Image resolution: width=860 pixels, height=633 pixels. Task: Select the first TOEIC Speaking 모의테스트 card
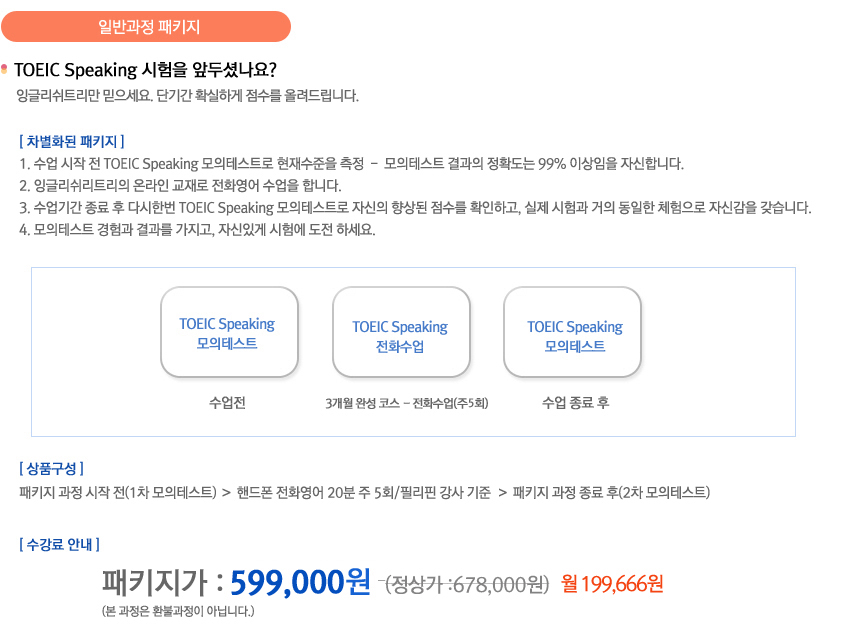click(229, 332)
